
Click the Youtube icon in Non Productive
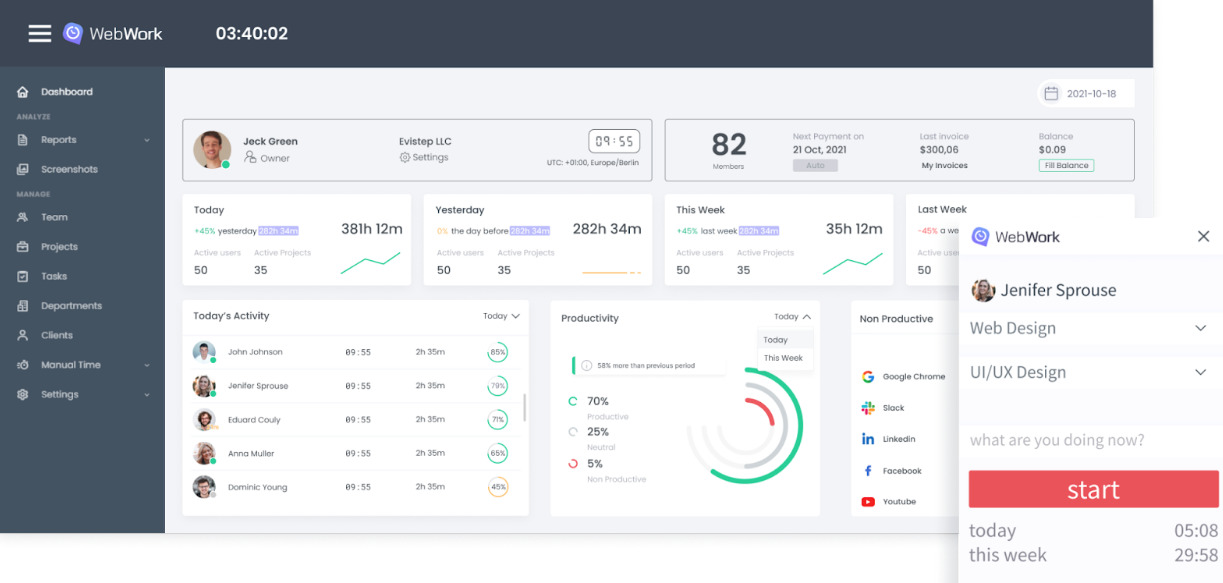point(868,502)
